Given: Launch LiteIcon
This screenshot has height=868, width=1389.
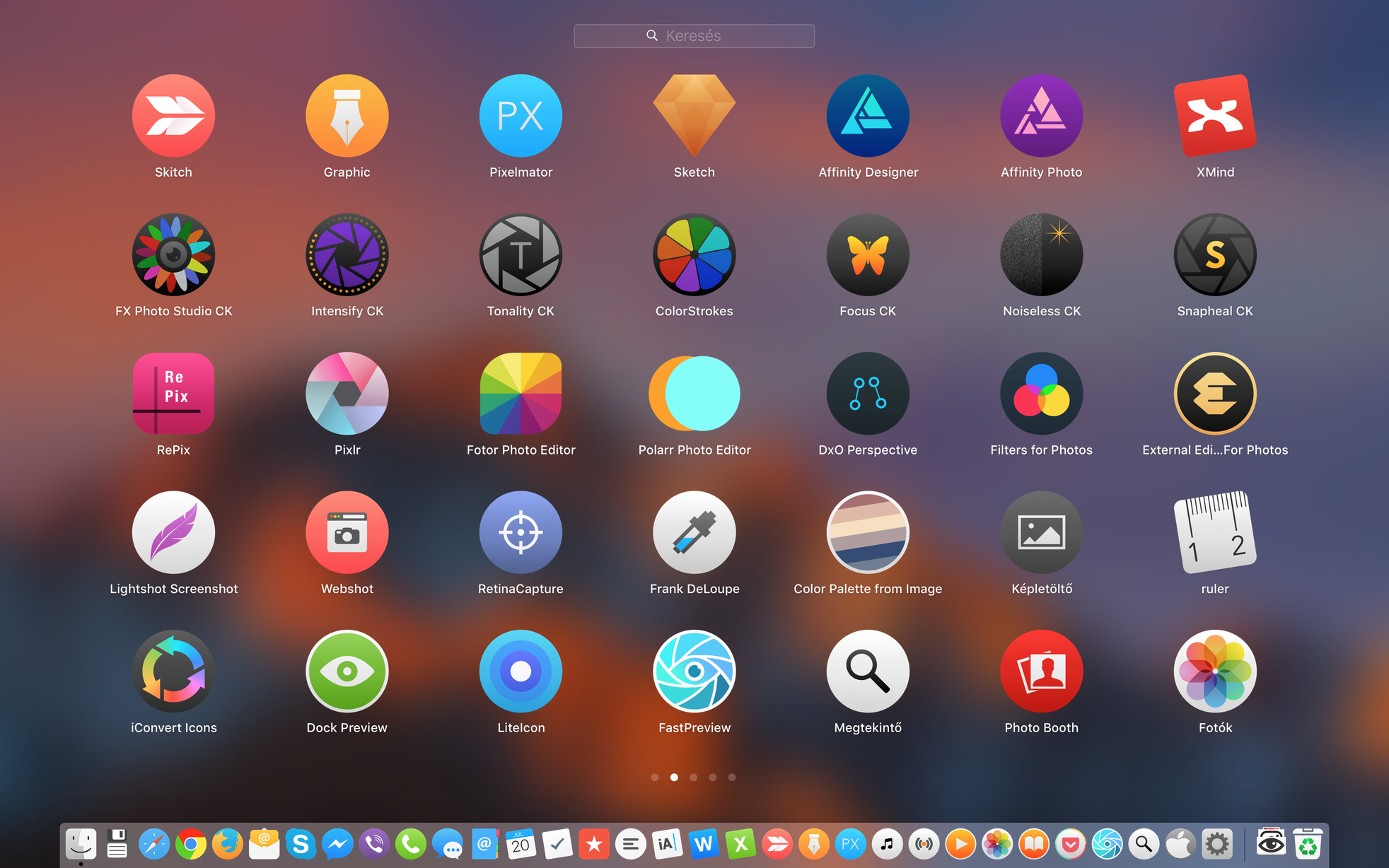Looking at the screenshot, I should point(521,671).
